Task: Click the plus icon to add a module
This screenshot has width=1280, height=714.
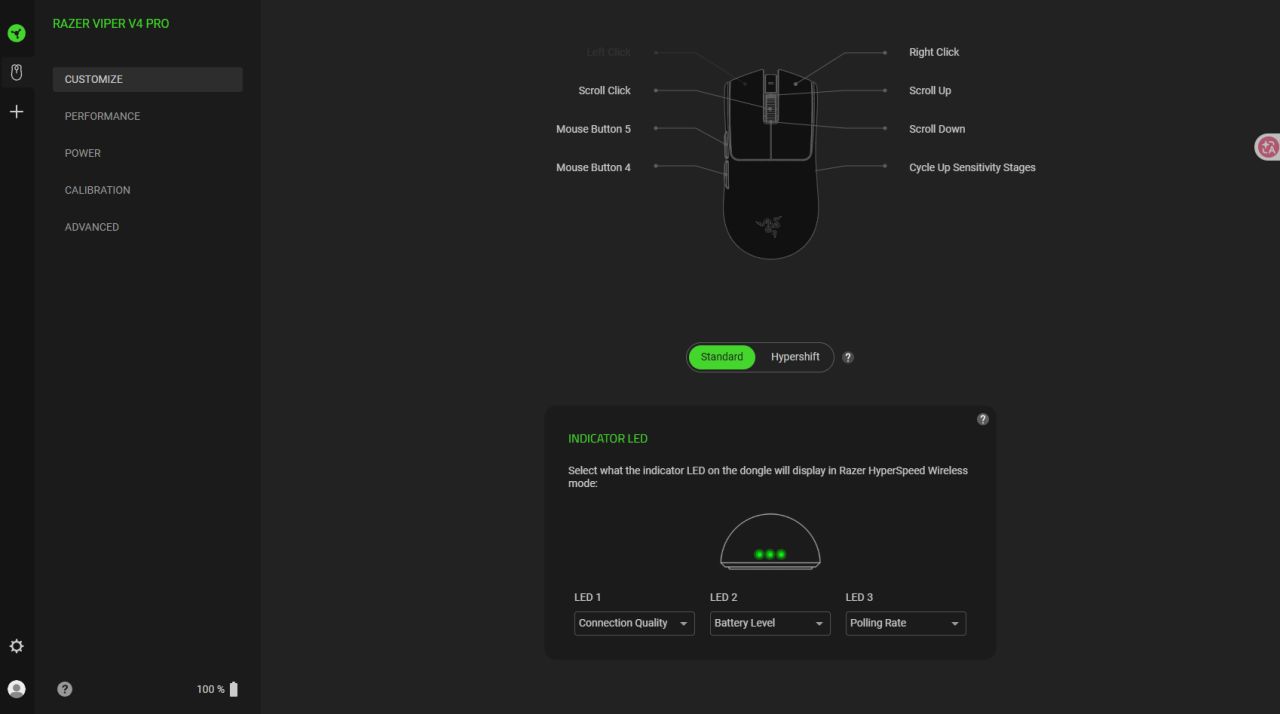Action: [x=16, y=112]
